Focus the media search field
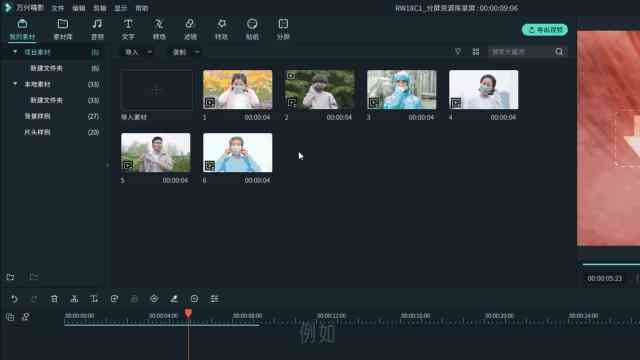 [x=521, y=52]
